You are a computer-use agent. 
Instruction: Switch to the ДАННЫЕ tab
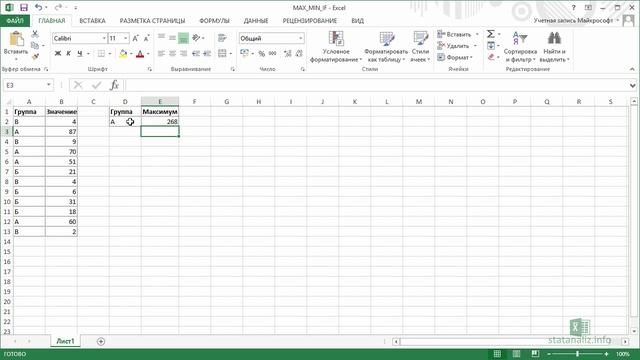click(x=256, y=20)
